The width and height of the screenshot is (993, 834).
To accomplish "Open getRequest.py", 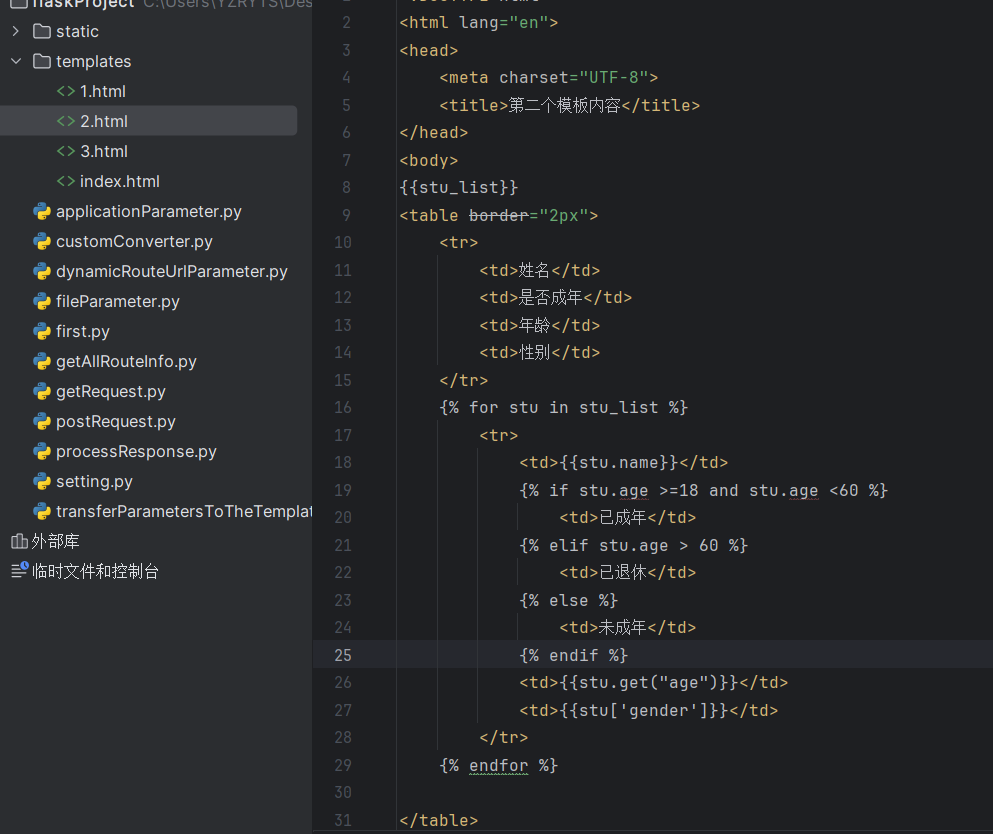I will [111, 391].
